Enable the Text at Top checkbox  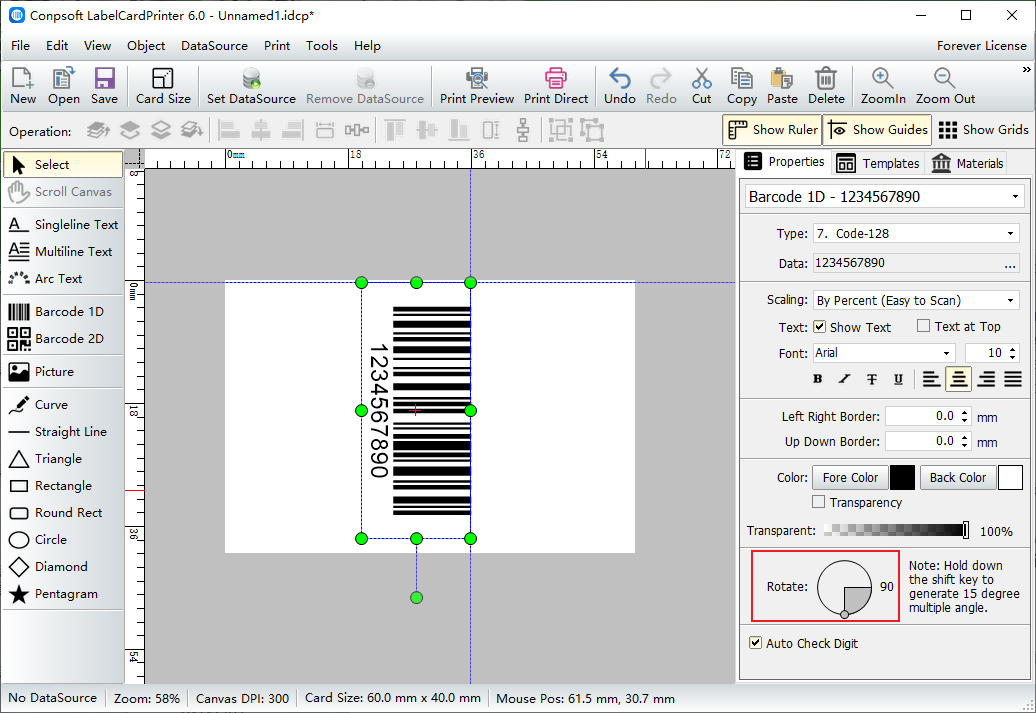tap(924, 326)
